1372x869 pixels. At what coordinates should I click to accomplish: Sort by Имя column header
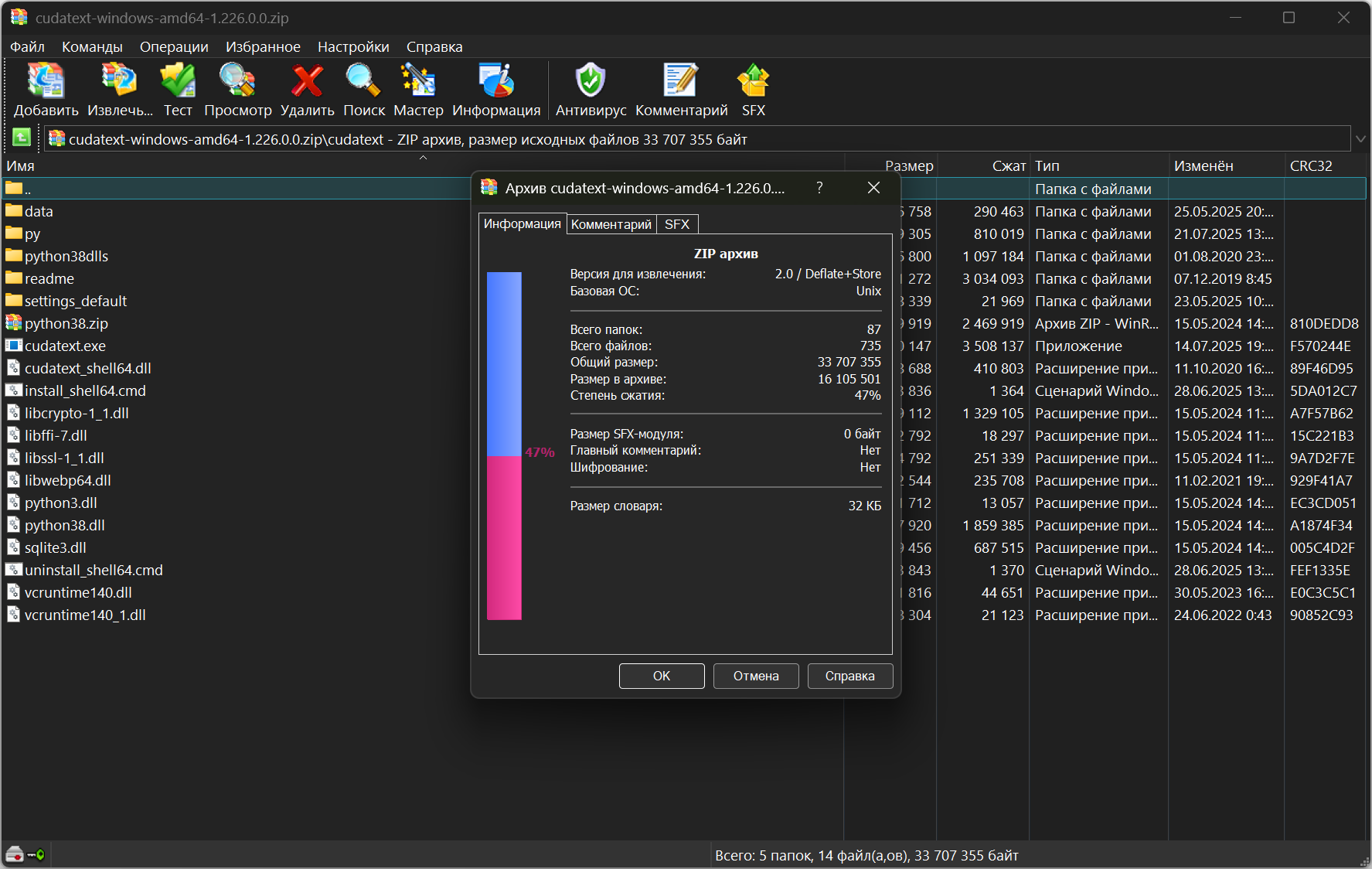[423, 165]
